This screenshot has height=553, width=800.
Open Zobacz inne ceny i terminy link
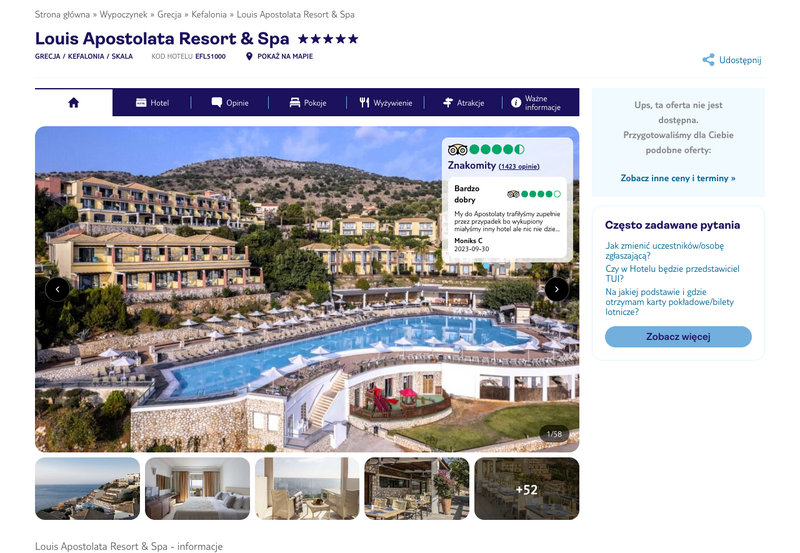click(x=678, y=178)
